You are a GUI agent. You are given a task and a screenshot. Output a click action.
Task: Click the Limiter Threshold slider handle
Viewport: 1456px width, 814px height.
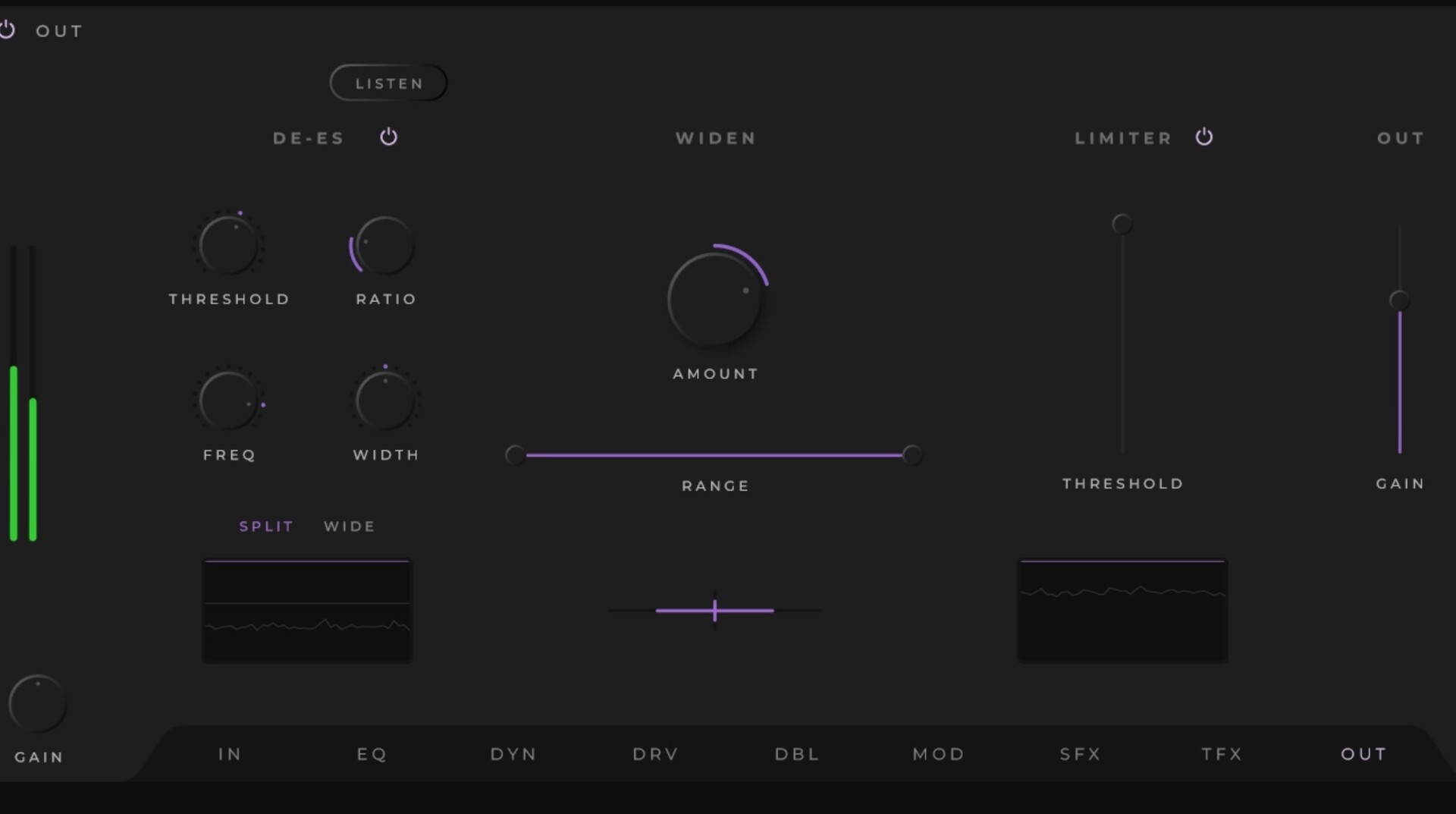pyautogui.click(x=1122, y=224)
